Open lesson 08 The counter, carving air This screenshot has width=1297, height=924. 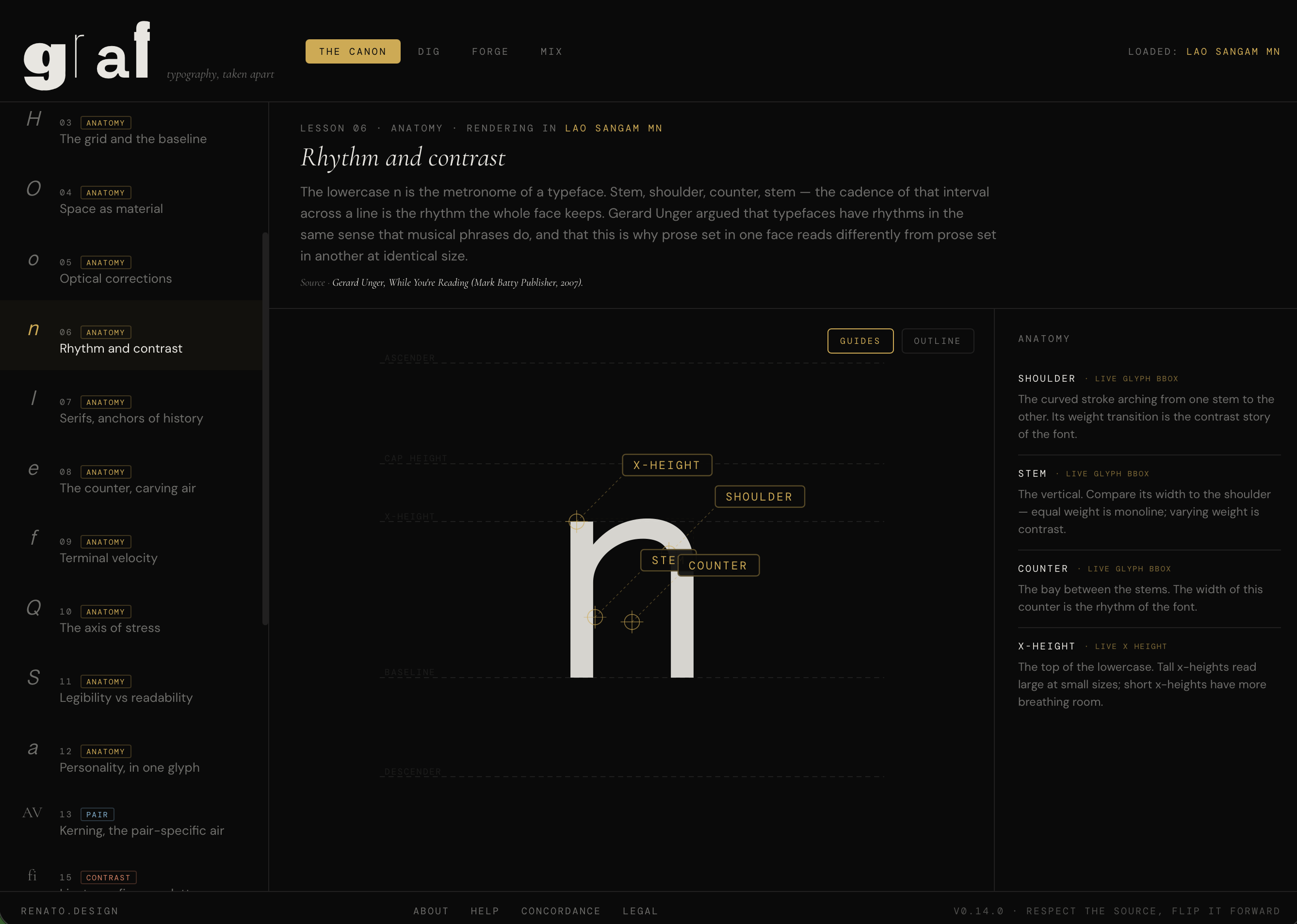[128, 488]
